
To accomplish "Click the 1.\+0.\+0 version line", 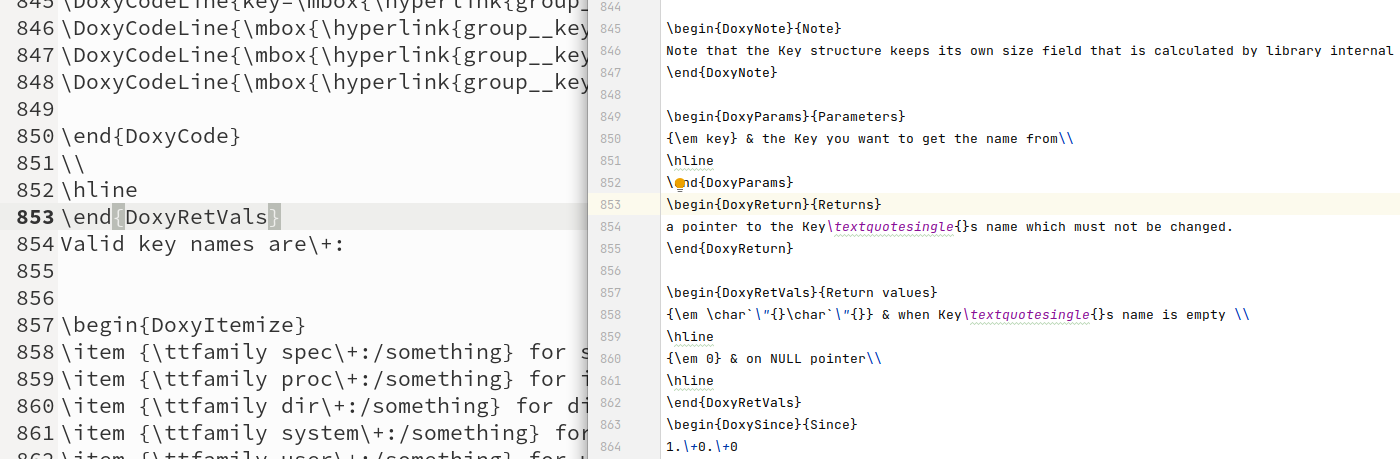I will 702,446.
